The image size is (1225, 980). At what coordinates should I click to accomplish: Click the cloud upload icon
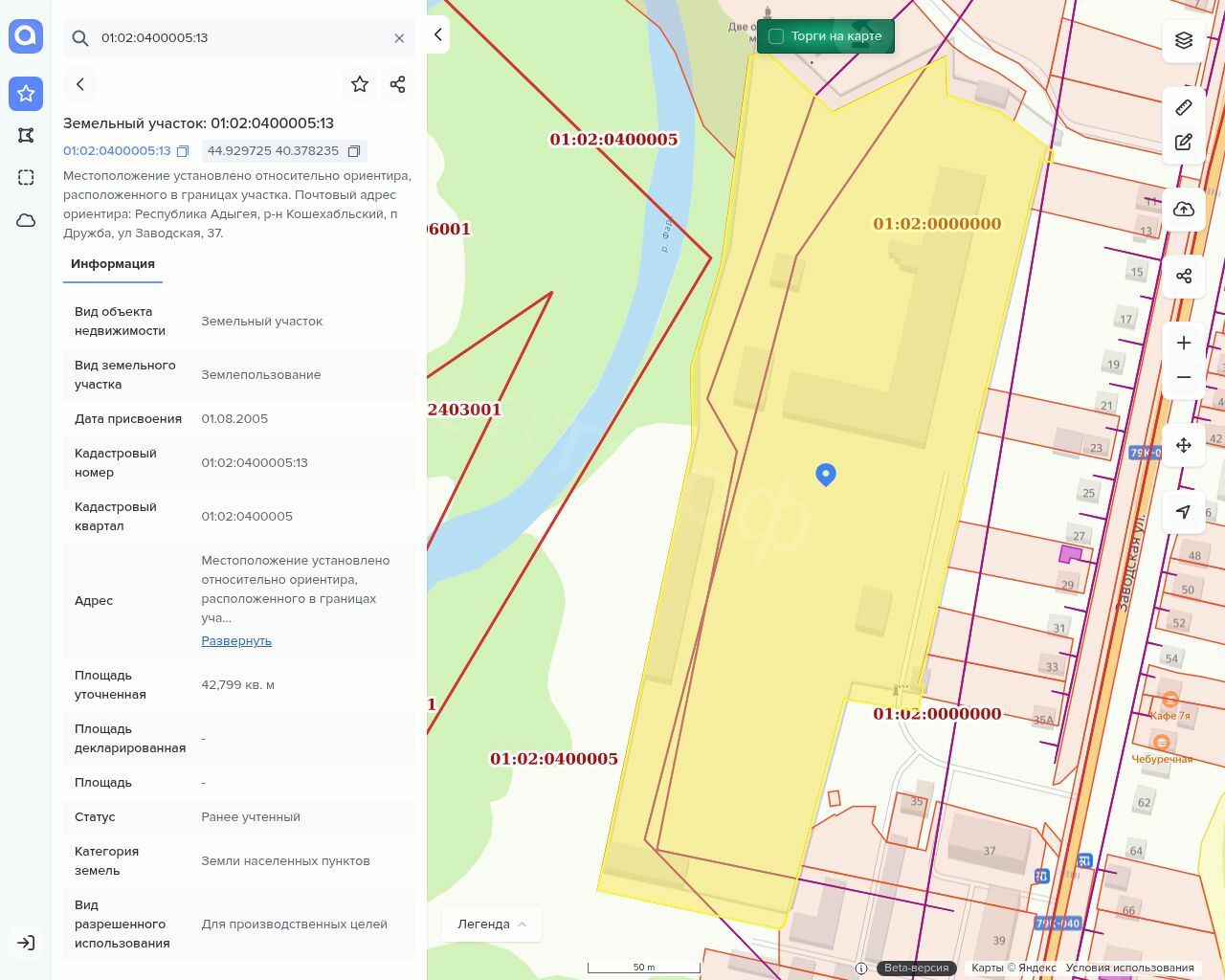pos(1184,210)
